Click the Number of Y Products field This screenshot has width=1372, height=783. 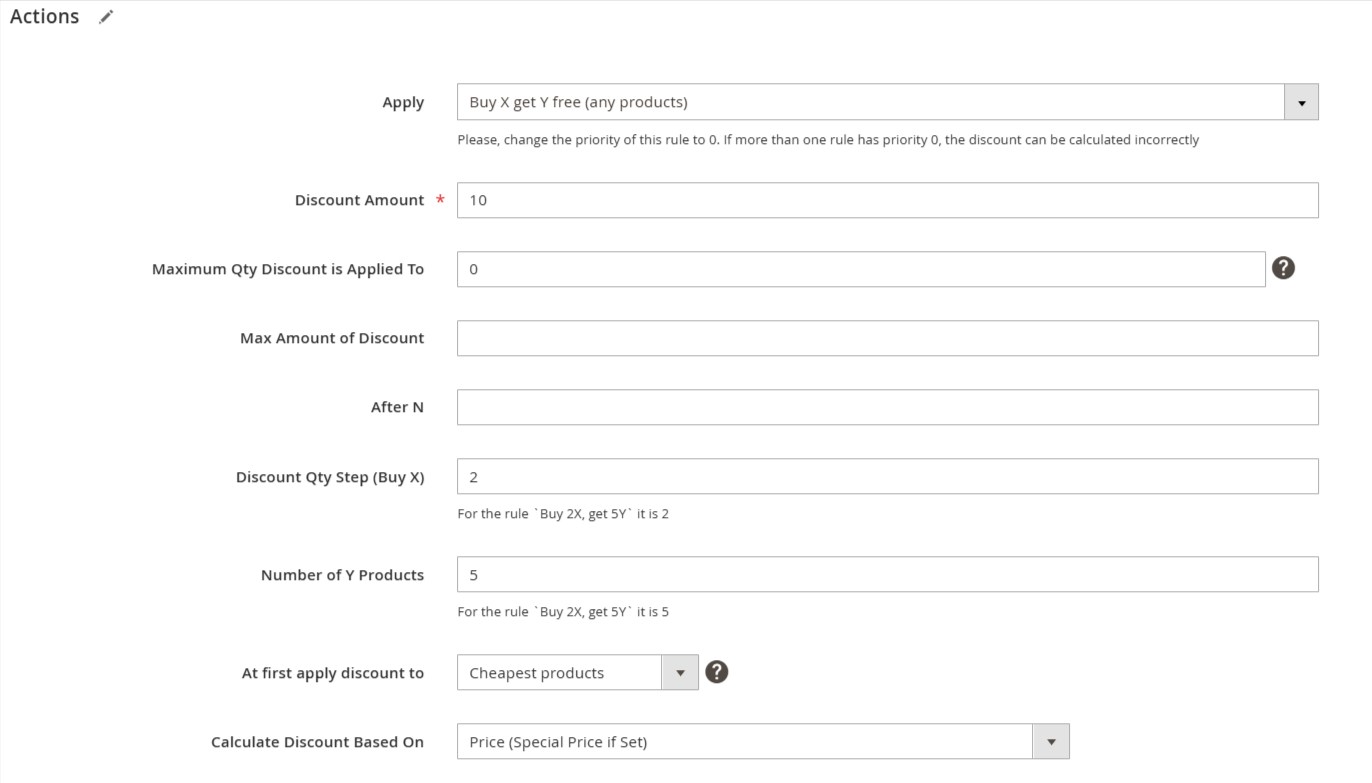click(888, 574)
